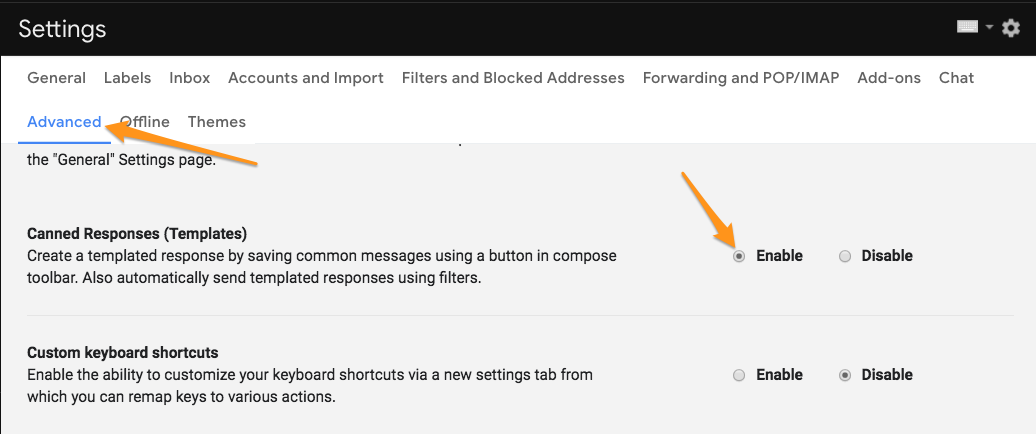Switch to the General tab
Image resolution: width=1036 pixels, height=434 pixels.
pyautogui.click(x=57, y=78)
